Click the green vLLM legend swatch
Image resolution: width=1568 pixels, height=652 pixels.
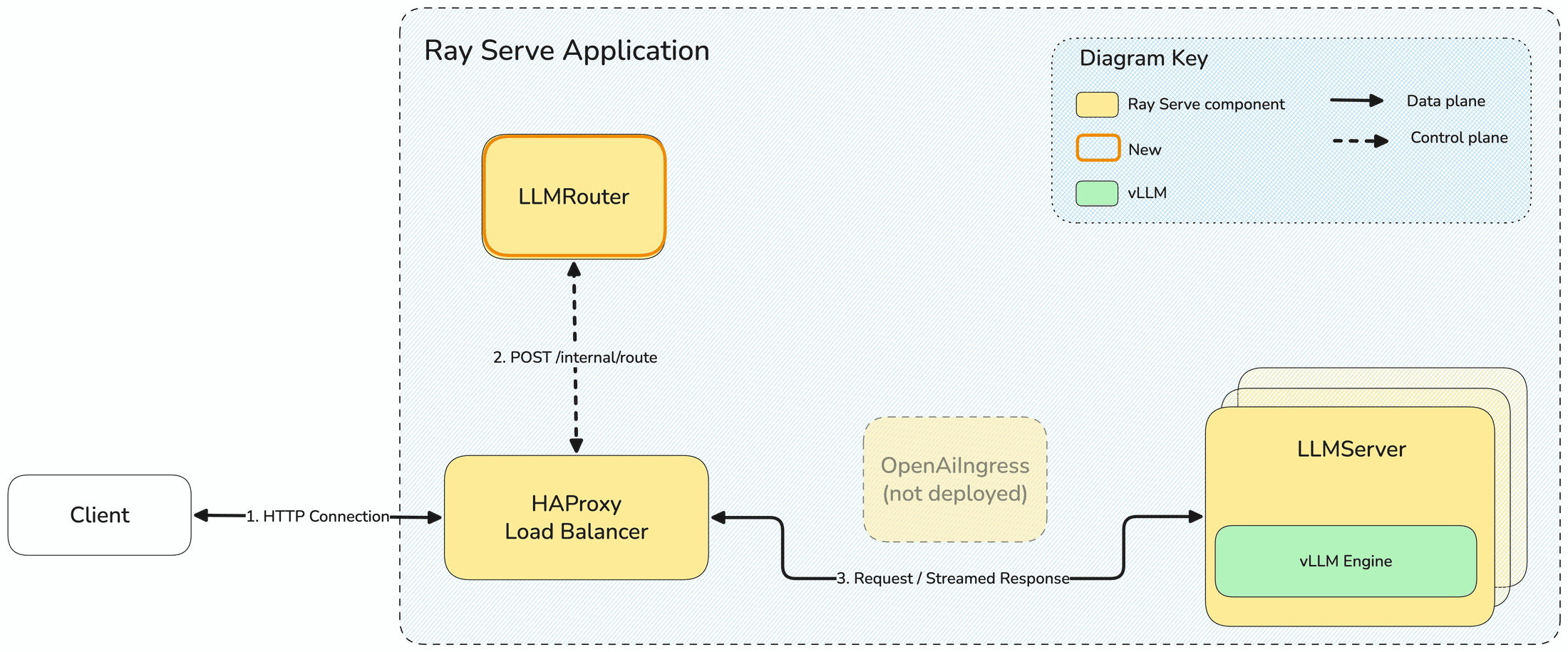pos(1097,194)
